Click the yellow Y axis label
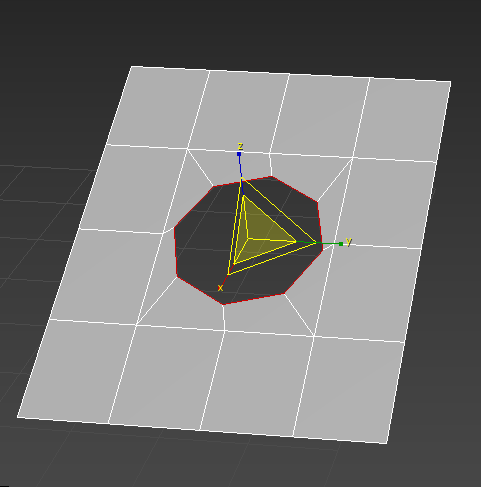Screen dimensions: 481x487 click(349, 241)
